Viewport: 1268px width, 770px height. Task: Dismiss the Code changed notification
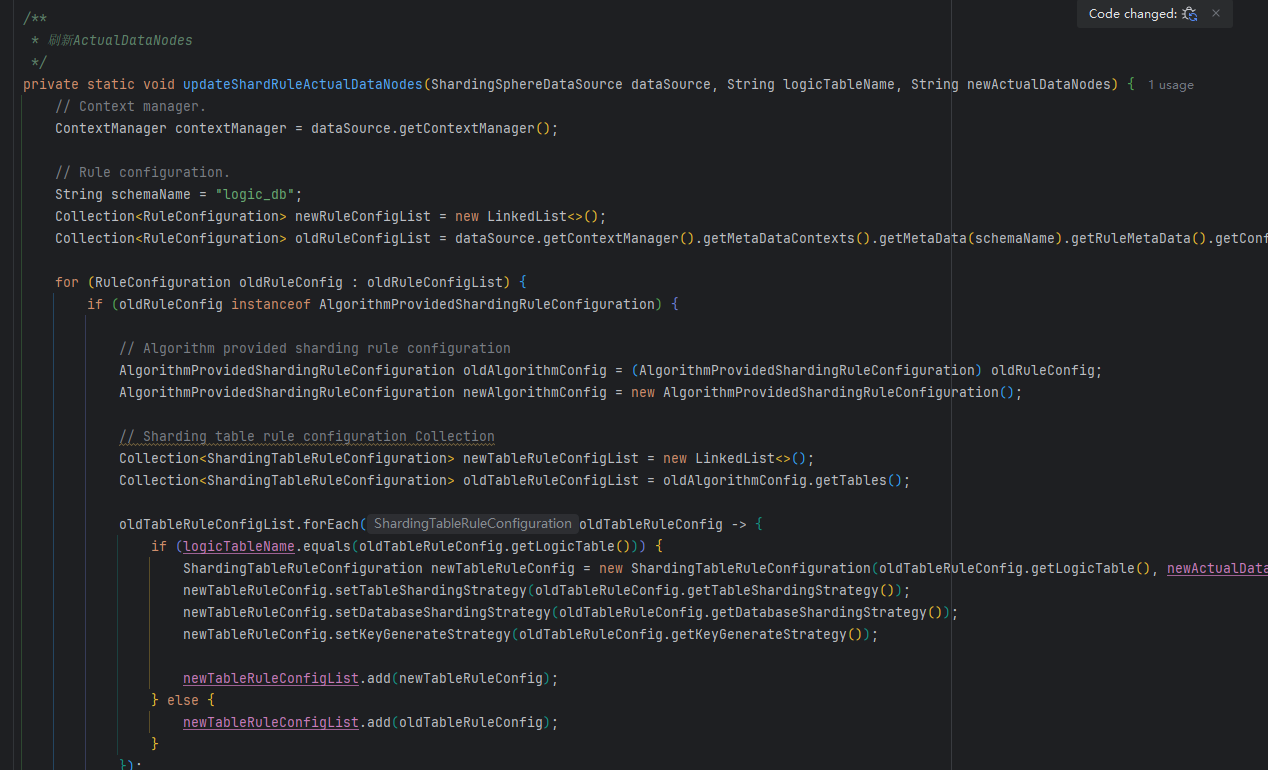point(1216,14)
